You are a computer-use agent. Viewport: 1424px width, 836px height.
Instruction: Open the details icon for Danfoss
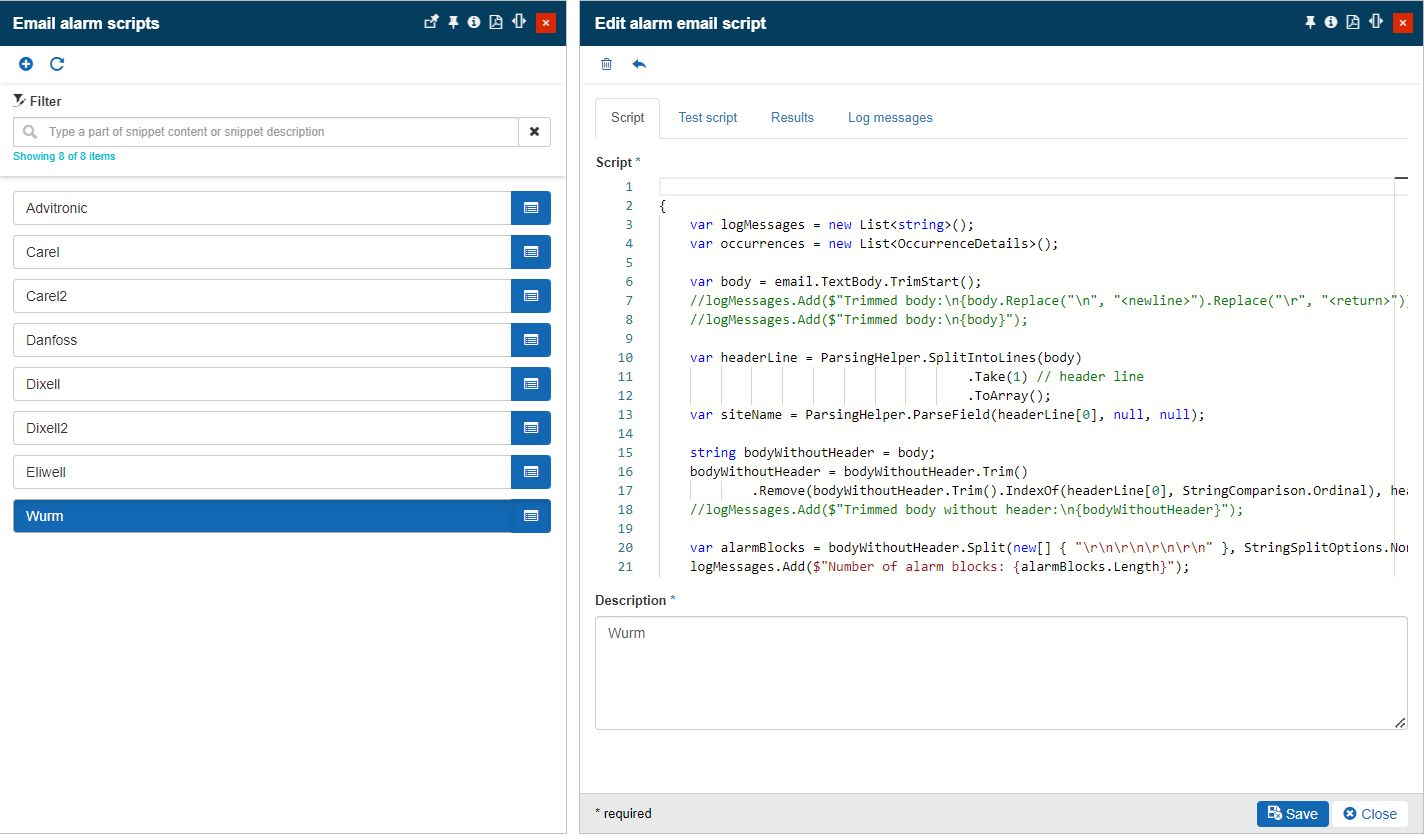pos(531,340)
